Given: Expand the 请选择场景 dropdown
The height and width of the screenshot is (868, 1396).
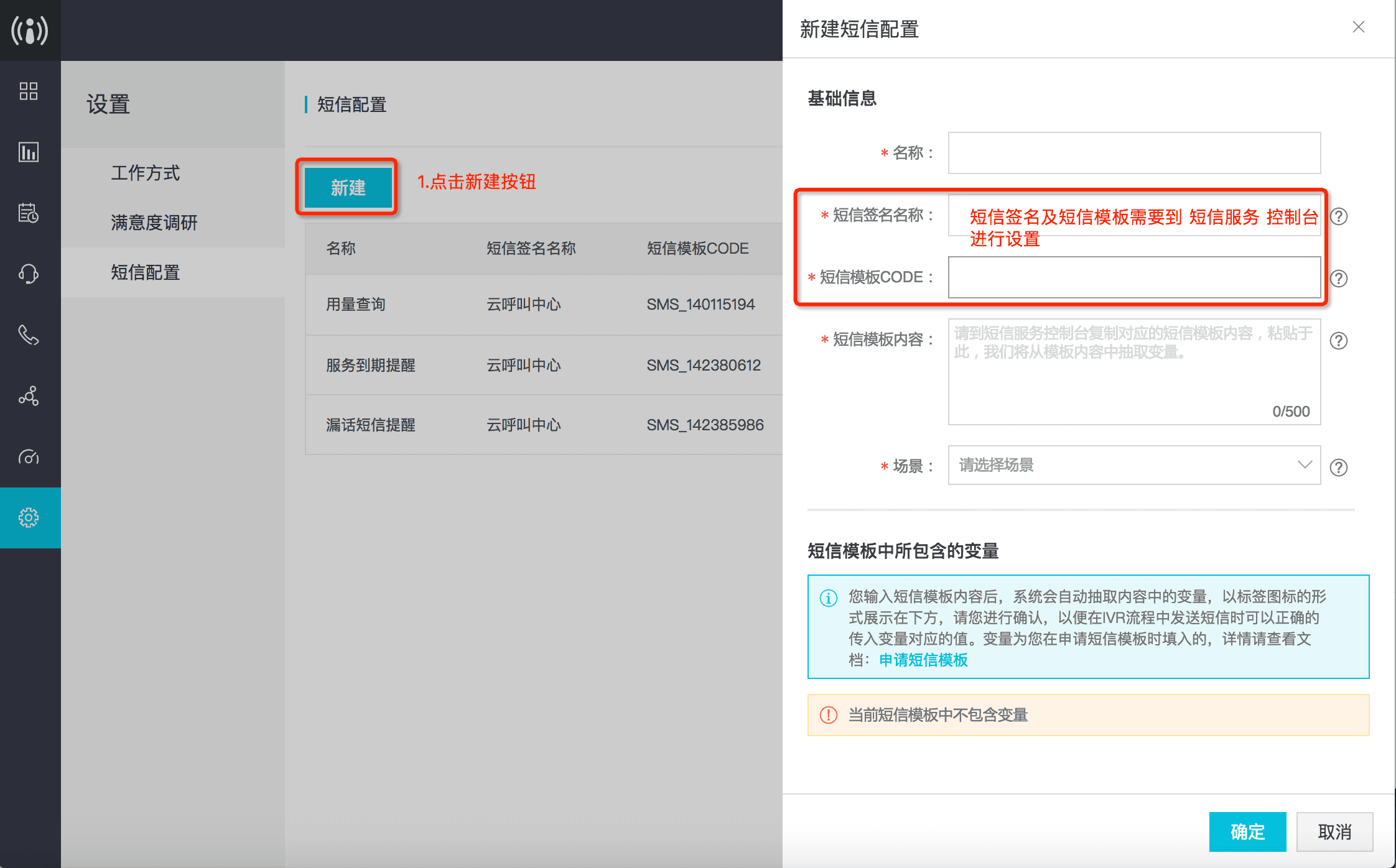Looking at the screenshot, I should [1133, 465].
